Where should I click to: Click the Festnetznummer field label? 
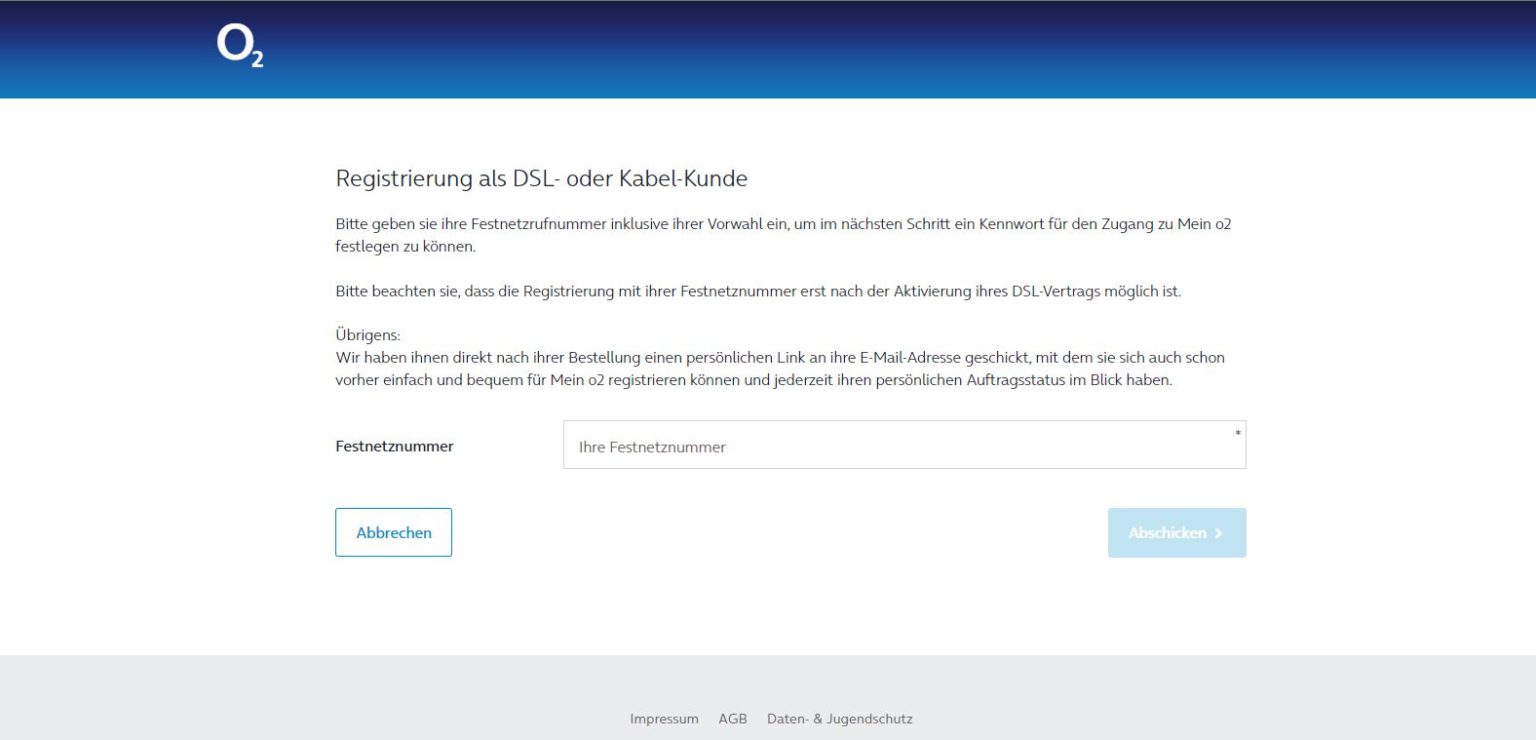tap(394, 446)
